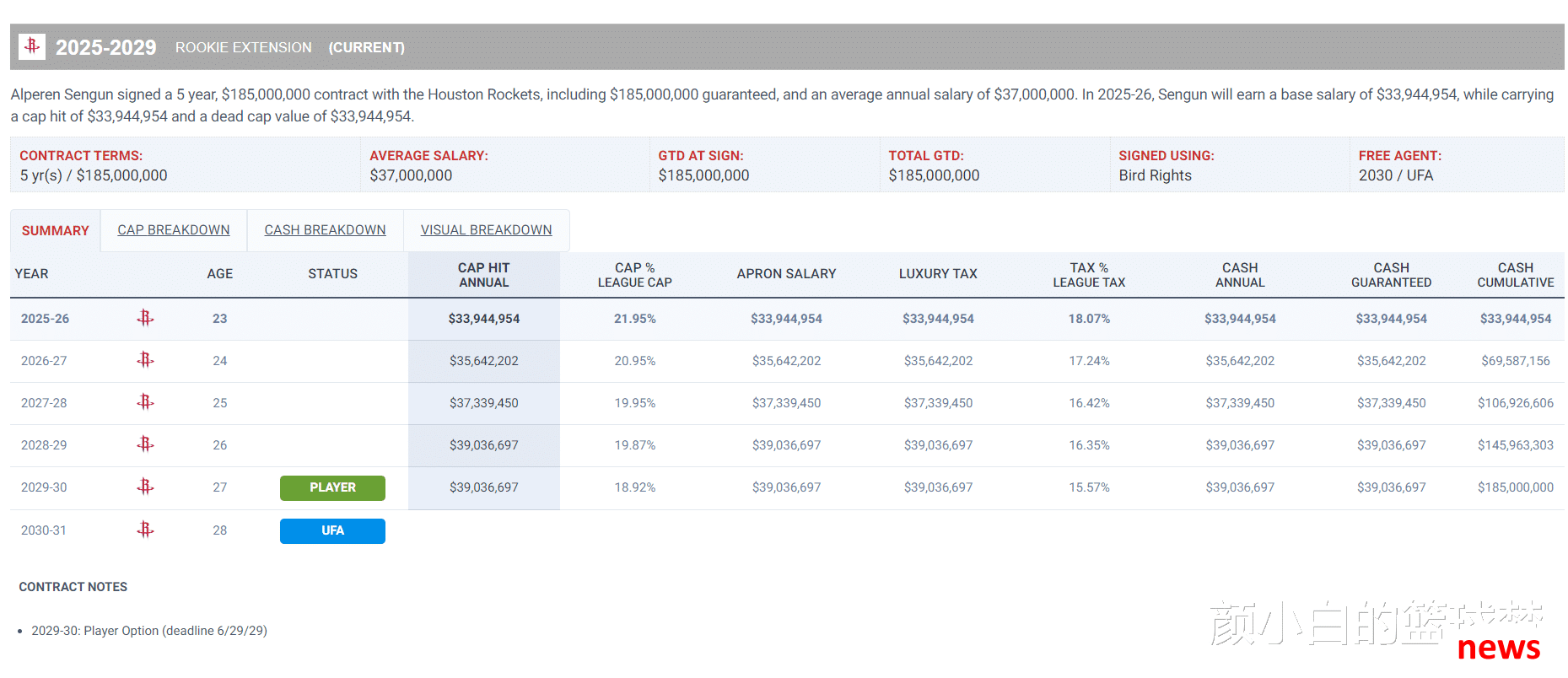The image size is (1568, 678).
Task: Click the TAX % LEAGUE TAX column header
Action: (1089, 275)
